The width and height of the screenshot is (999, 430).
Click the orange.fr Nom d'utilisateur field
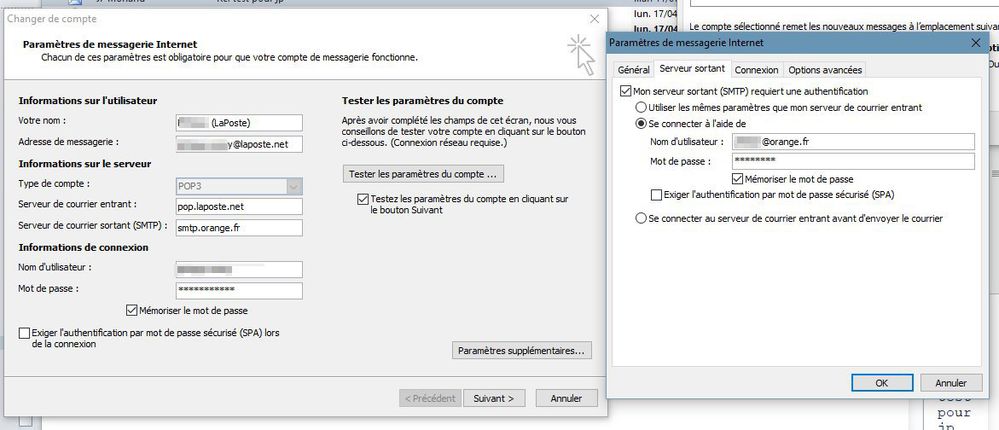(854, 142)
